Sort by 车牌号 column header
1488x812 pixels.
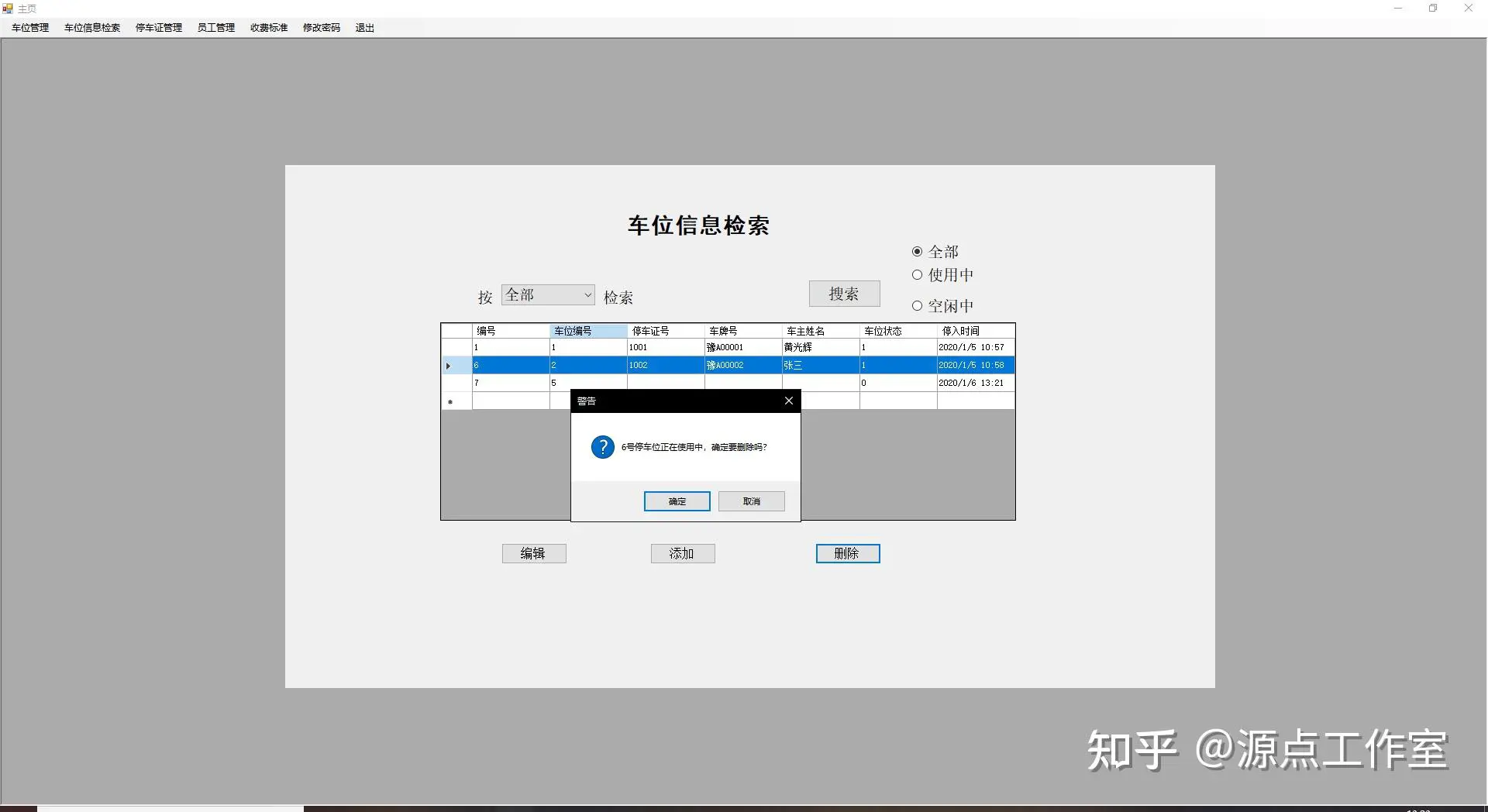(x=743, y=331)
